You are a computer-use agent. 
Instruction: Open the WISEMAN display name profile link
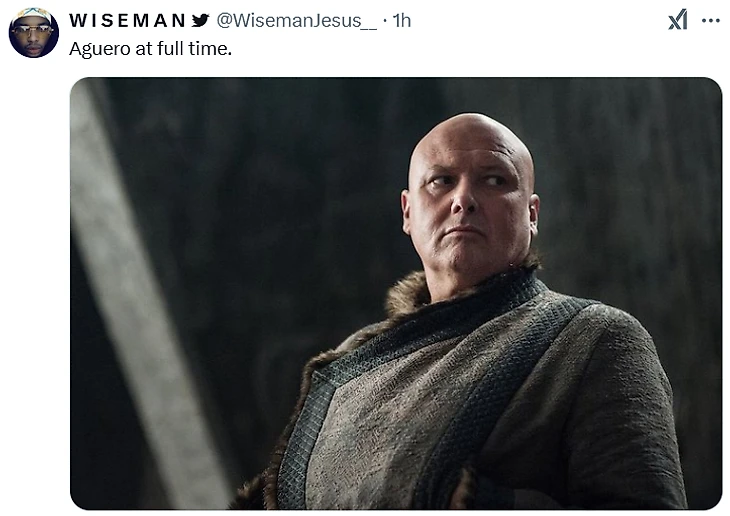128,20
